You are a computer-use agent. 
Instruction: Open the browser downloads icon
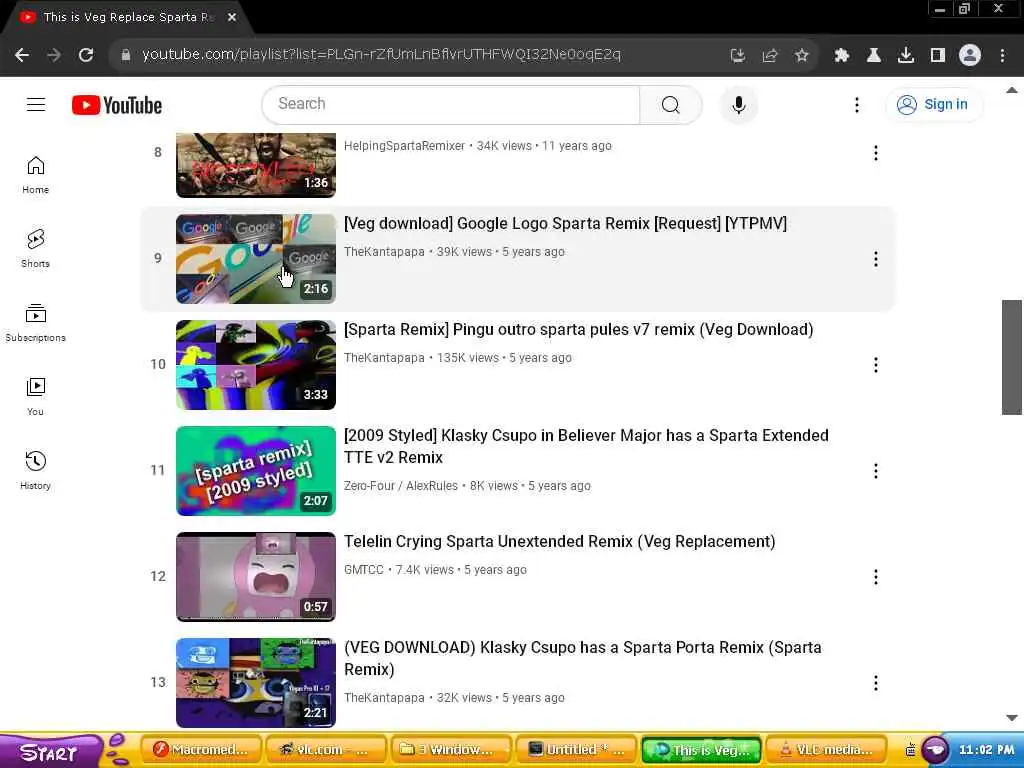point(906,56)
